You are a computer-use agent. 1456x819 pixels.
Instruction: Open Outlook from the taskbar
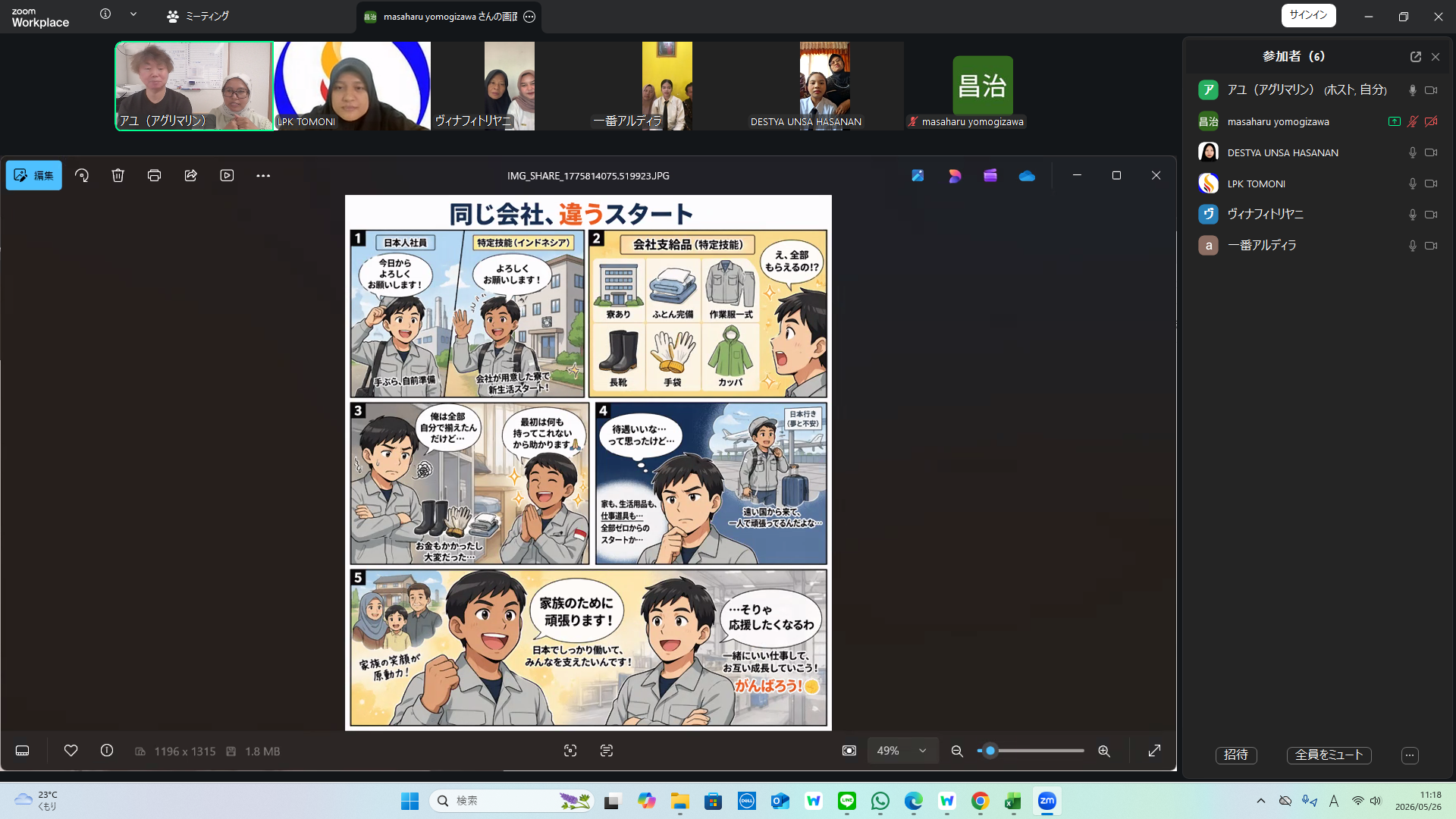[x=780, y=801]
